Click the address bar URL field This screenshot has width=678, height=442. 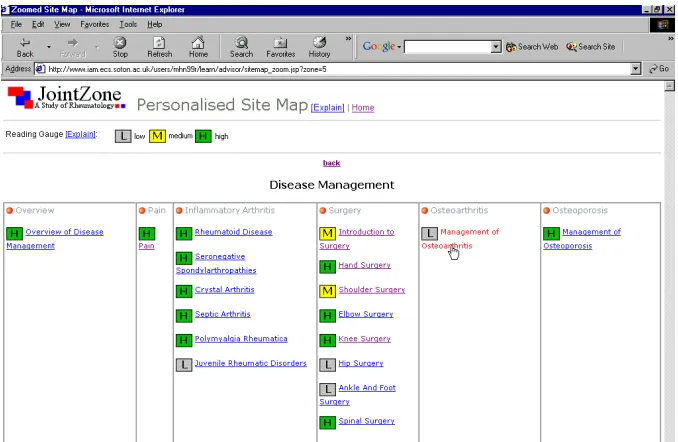point(333,69)
